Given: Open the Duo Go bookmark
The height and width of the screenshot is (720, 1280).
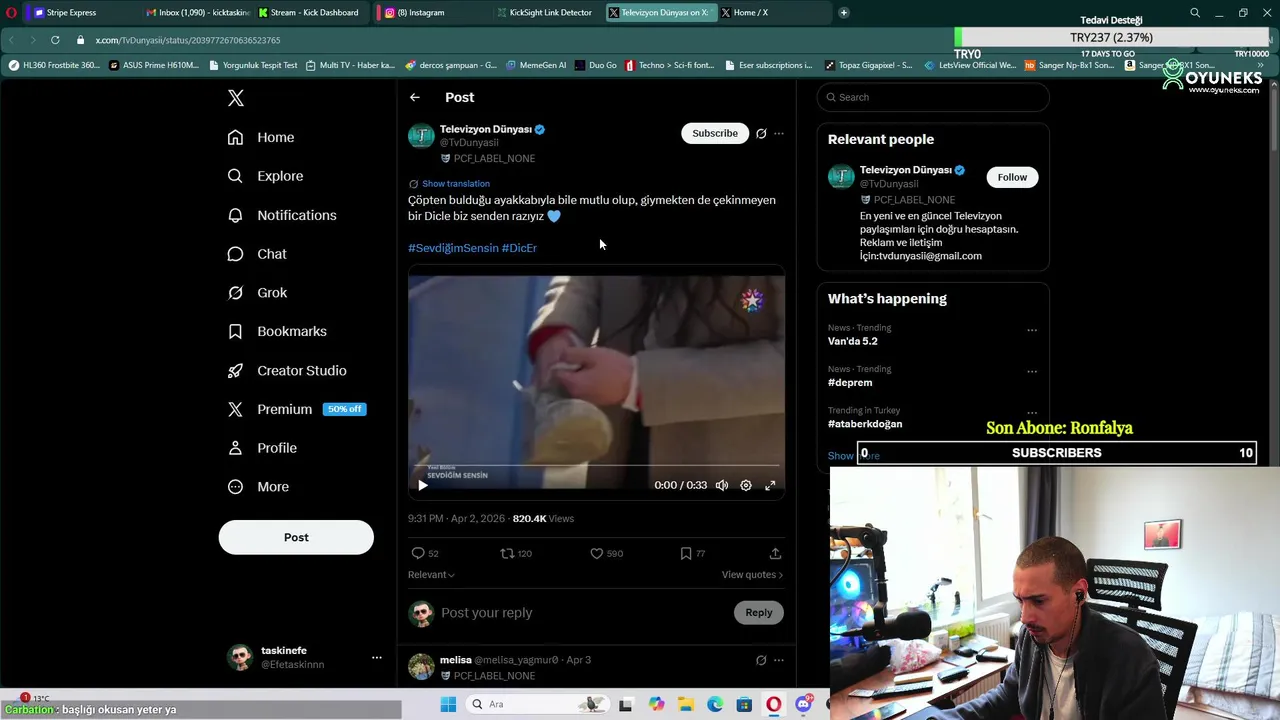Looking at the screenshot, I should click(596, 65).
